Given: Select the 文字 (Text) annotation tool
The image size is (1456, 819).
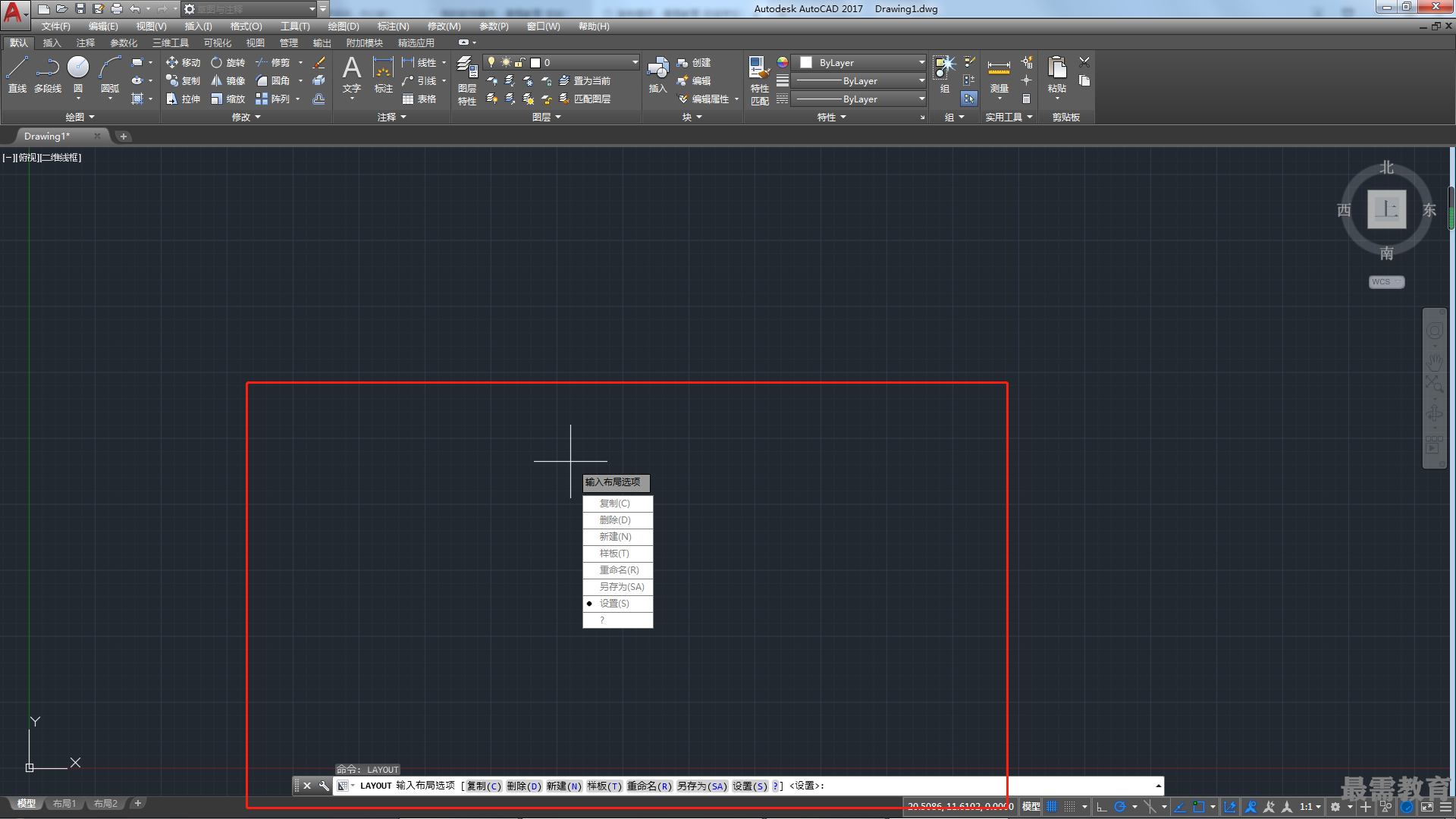Looking at the screenshot, I should tap(352, 74).
